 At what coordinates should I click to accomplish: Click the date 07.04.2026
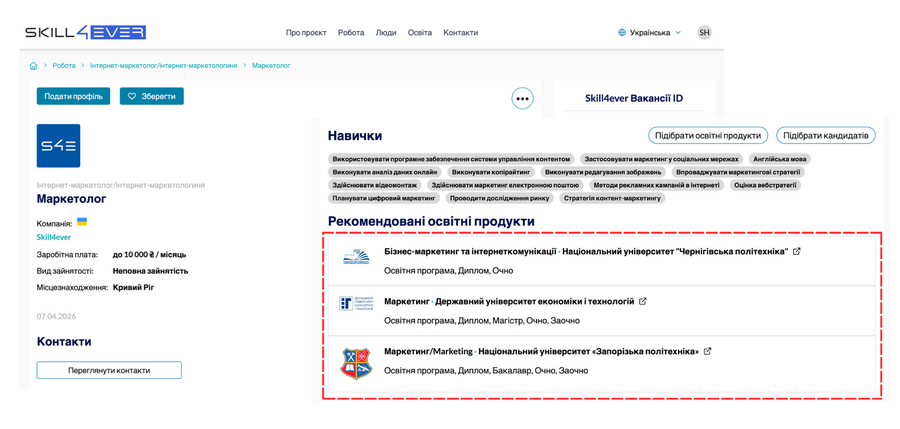[x=56, y=316]
